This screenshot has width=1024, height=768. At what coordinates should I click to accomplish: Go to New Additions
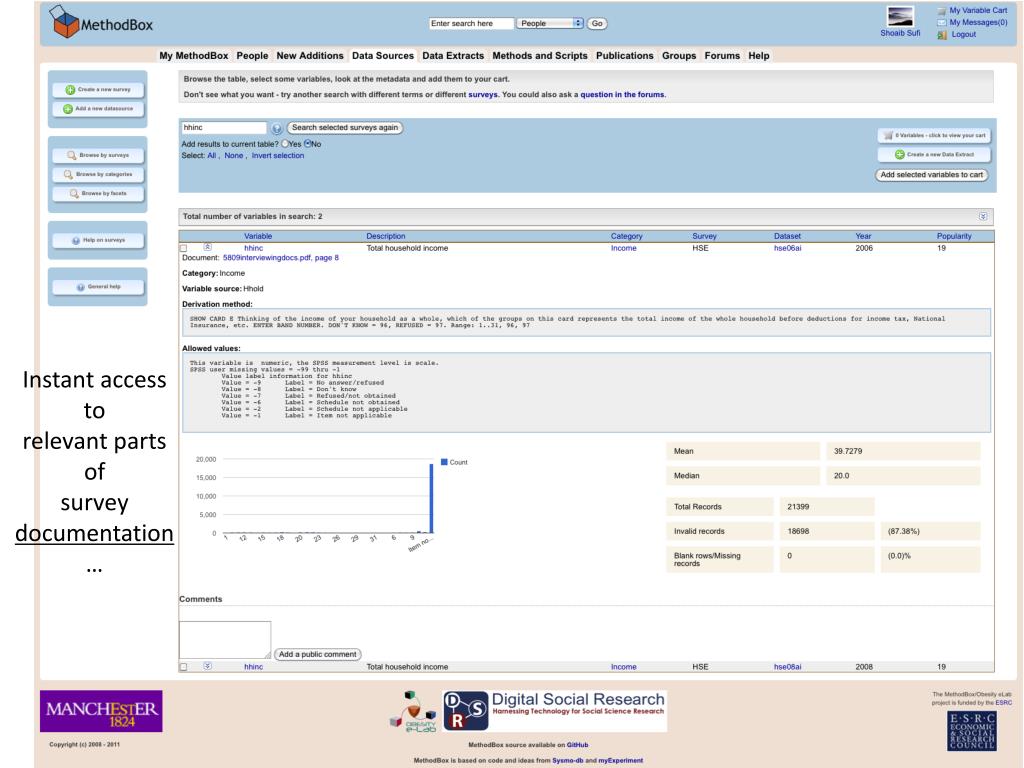[310, 56]
